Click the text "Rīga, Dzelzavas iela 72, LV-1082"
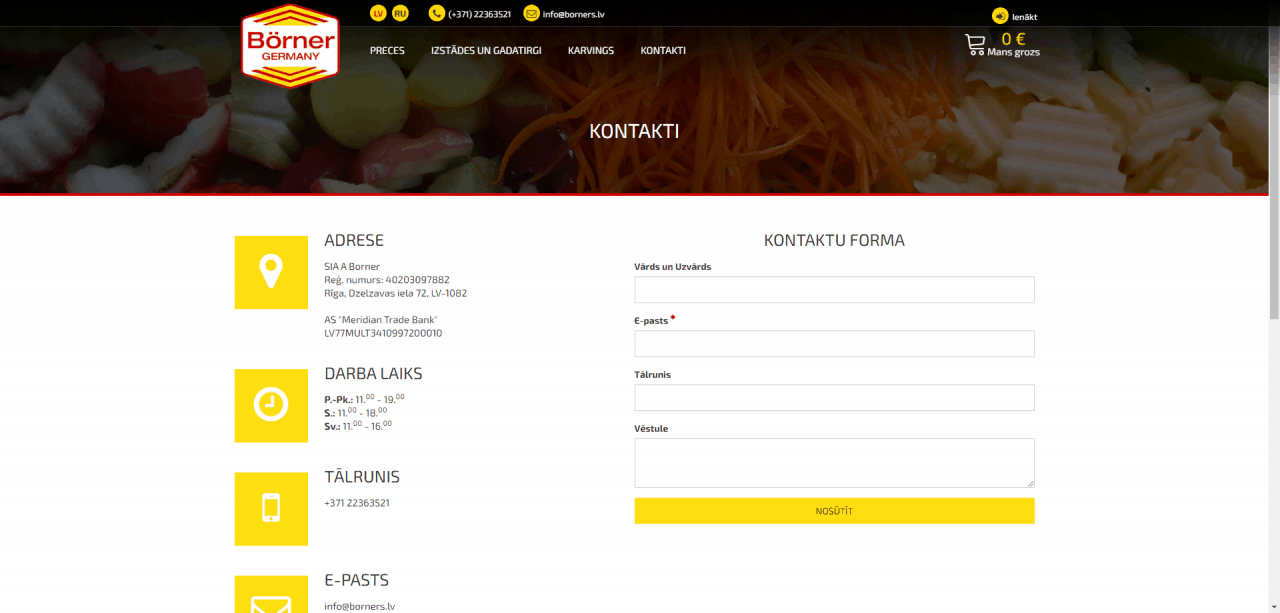Screen dimensions: 1280x613 395,293
